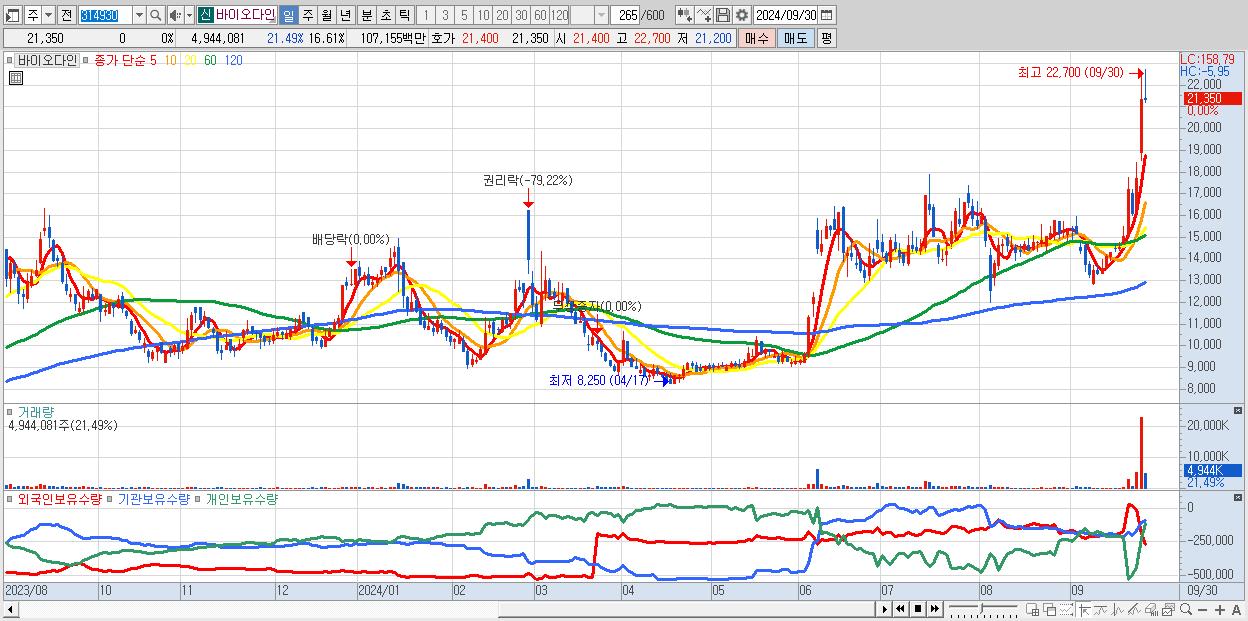Screen dimensions: 1248x621
Task: Click the 265 bar count input field
Action: pos(627,16)
